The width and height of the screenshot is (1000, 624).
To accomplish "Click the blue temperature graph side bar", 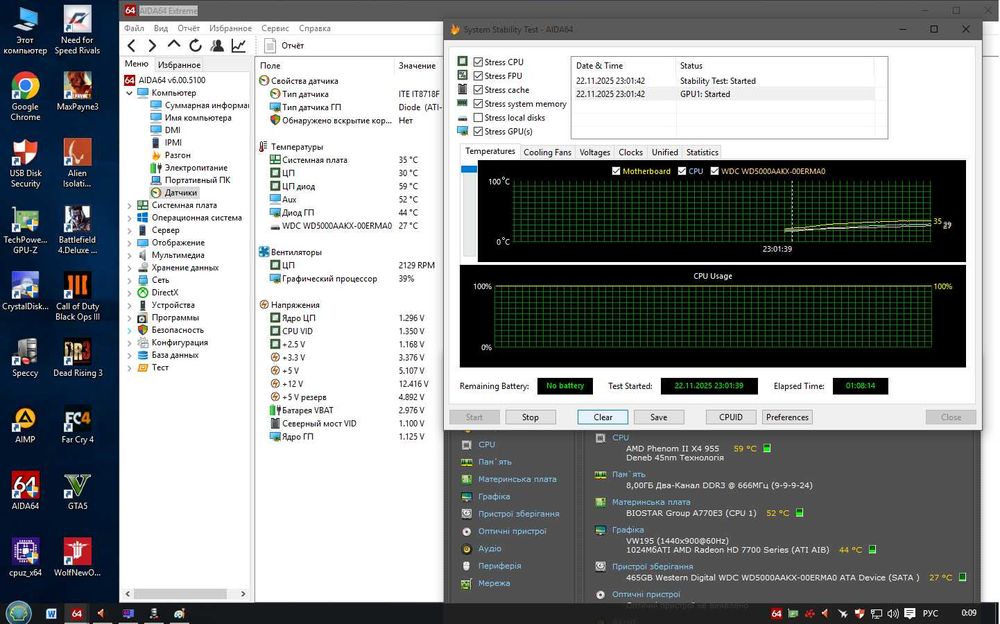I will [x=469, y=169].
